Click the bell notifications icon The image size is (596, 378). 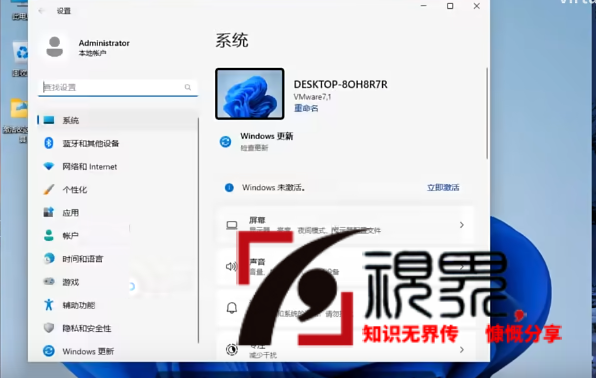click(x=232, y=308)
